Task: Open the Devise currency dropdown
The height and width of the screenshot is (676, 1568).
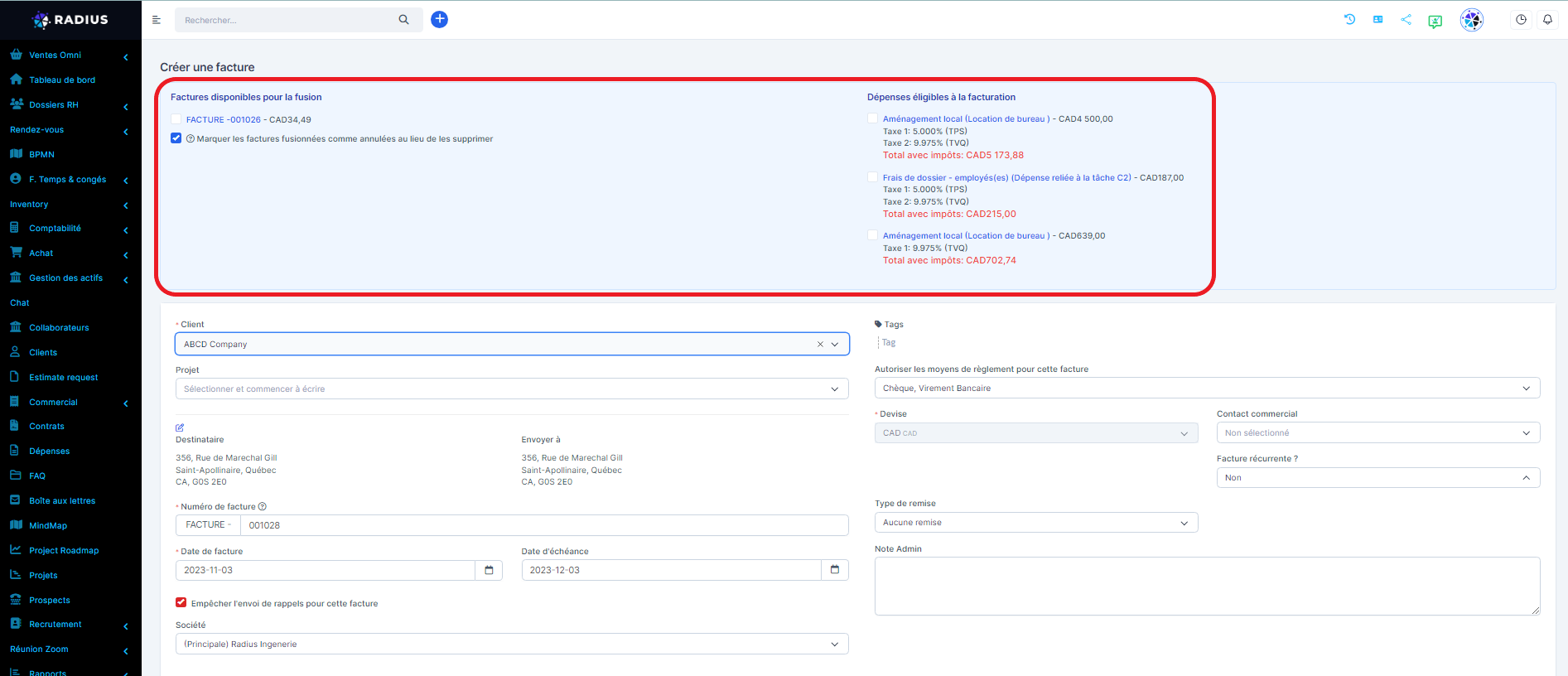Action: pos(1036,432)
